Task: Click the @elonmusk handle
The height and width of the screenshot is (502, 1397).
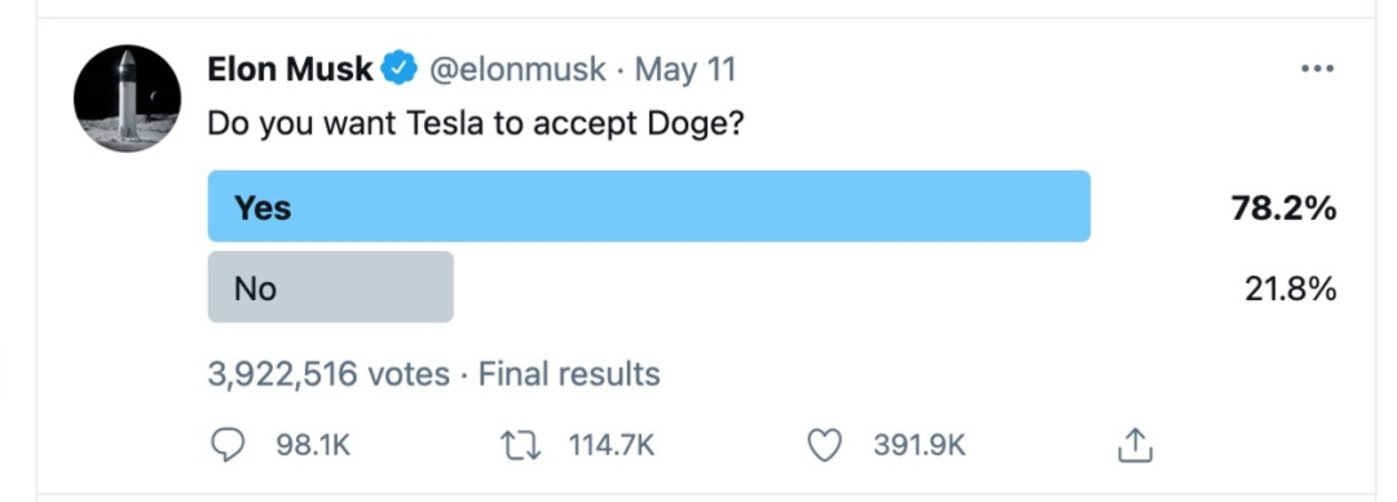Action: click(x=517, y=69)
